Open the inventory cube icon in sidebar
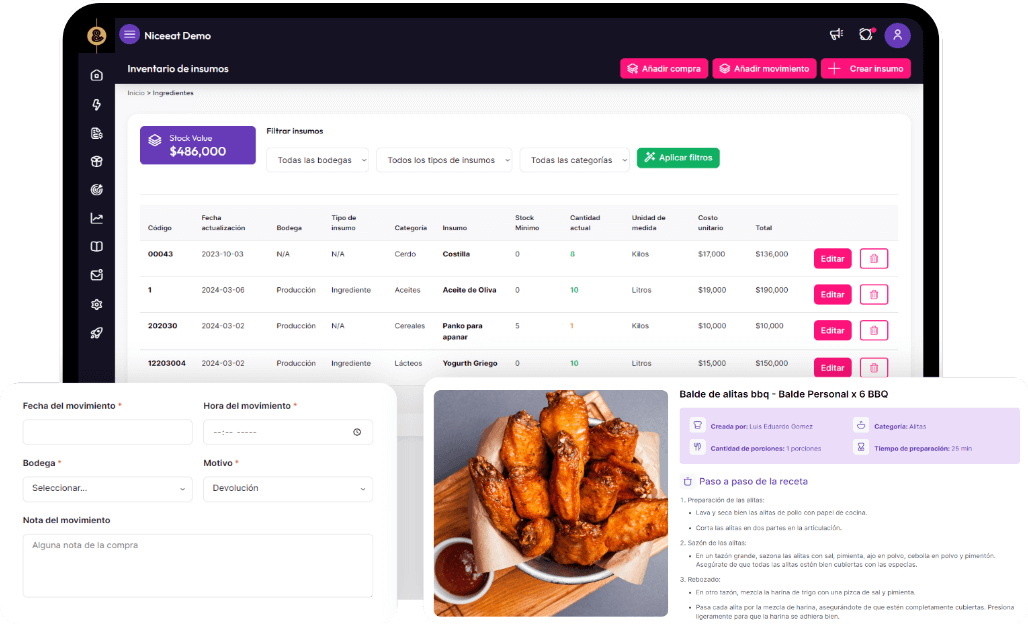1028x624 pixels. point(96,160)
